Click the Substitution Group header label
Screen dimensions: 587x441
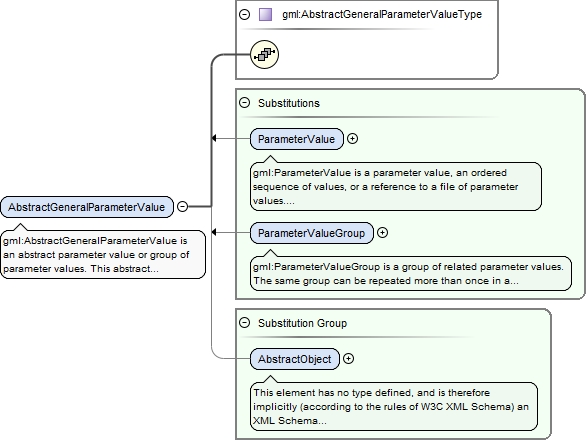click(302, 323)
